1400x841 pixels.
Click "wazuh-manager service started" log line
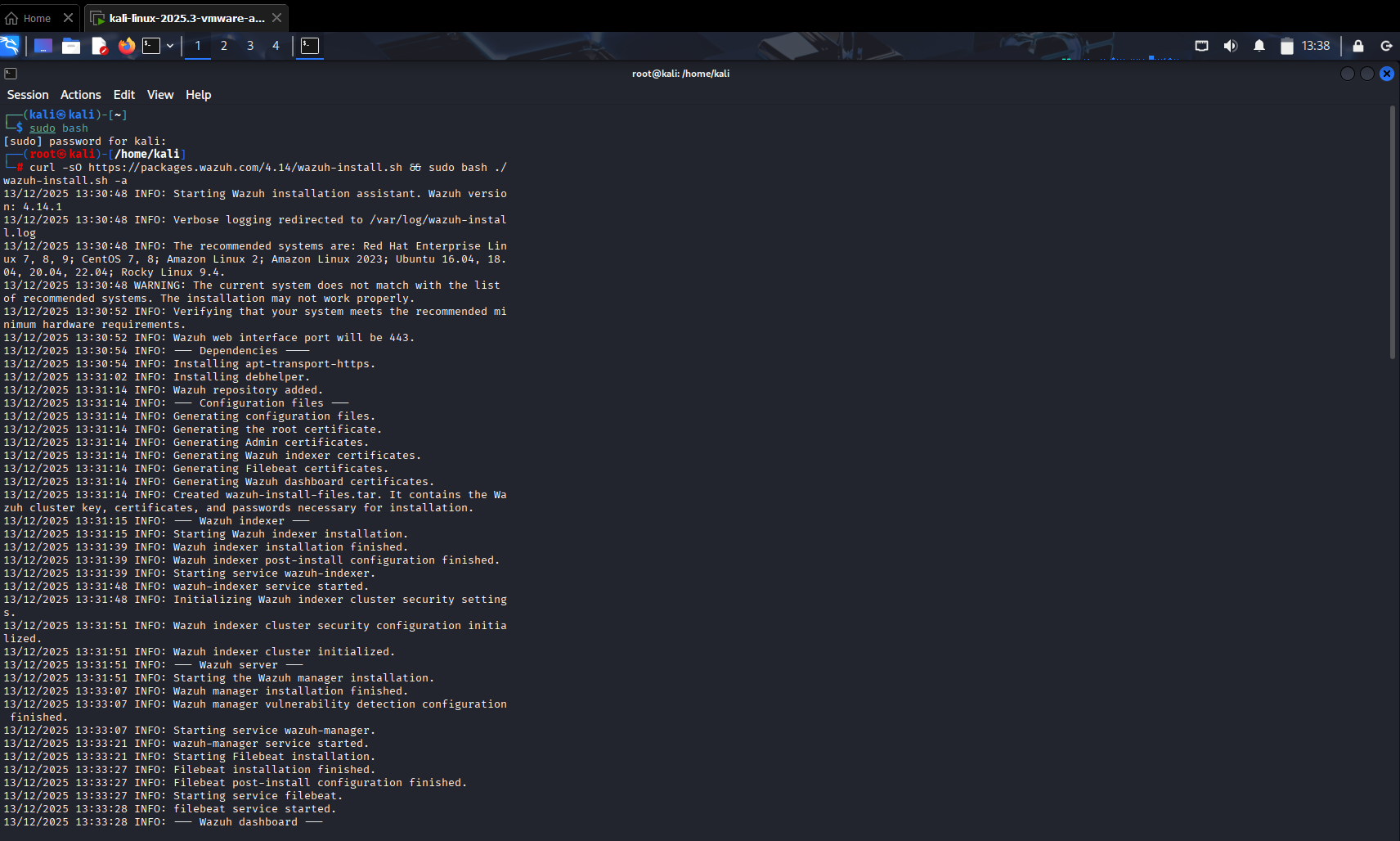[x=186, y=744]
